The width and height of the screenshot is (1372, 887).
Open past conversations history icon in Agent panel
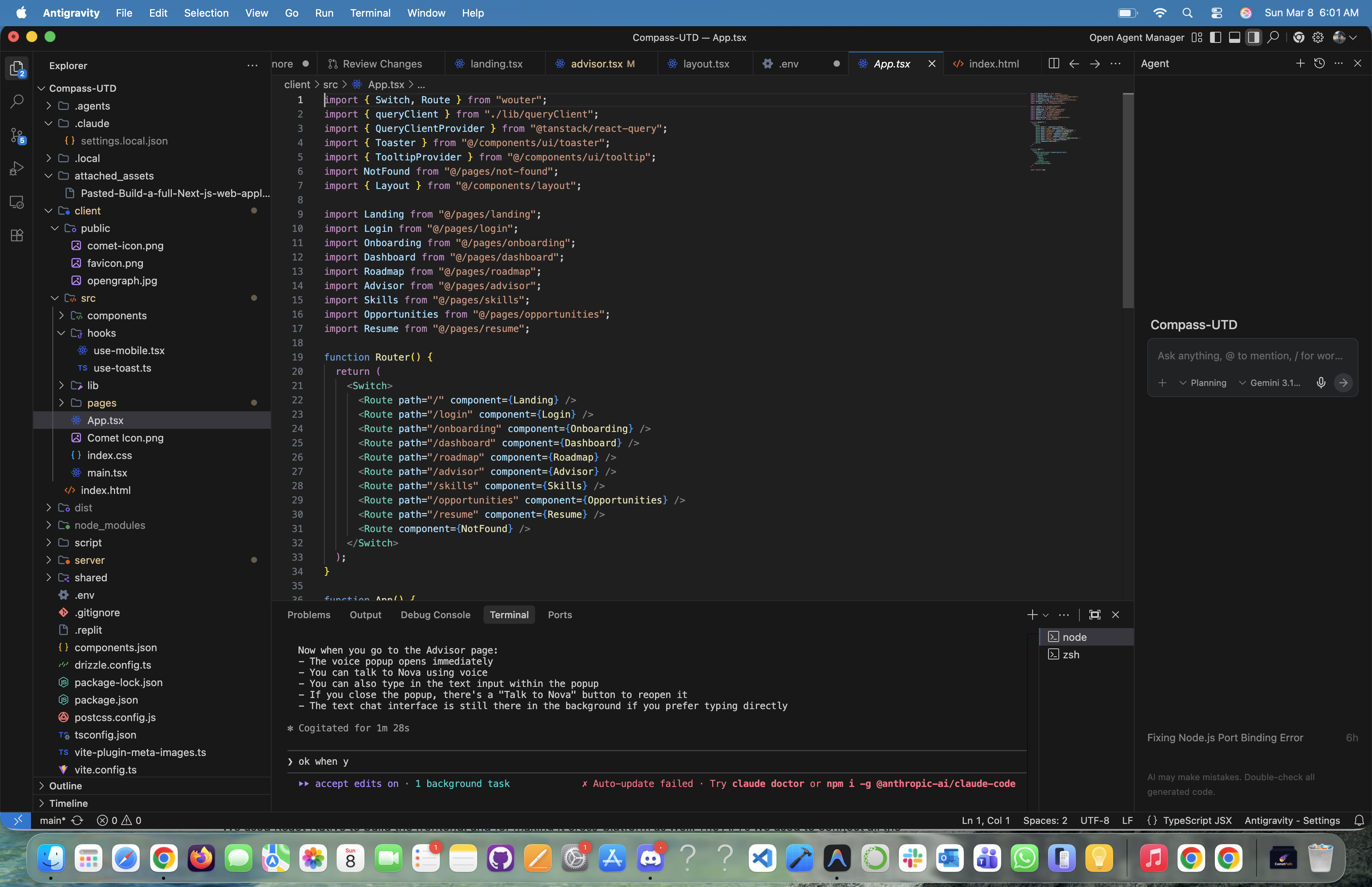tap(1319, 64)
